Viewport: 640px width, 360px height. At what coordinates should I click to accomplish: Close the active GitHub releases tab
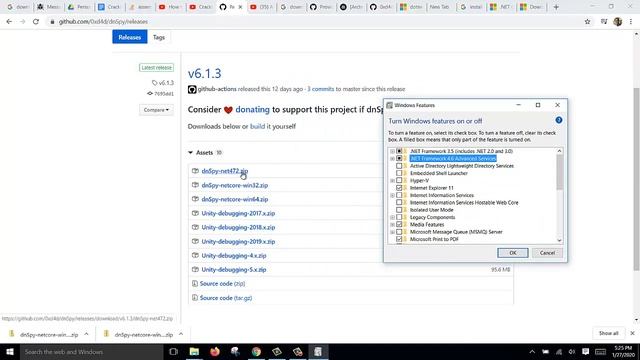point(240,7)
